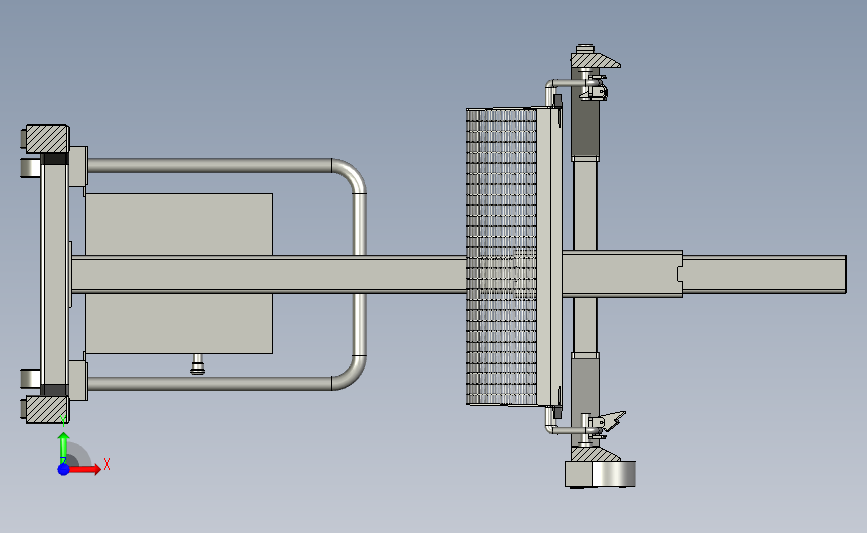Select the small drain fitting below the box

[x=197, y=365]
